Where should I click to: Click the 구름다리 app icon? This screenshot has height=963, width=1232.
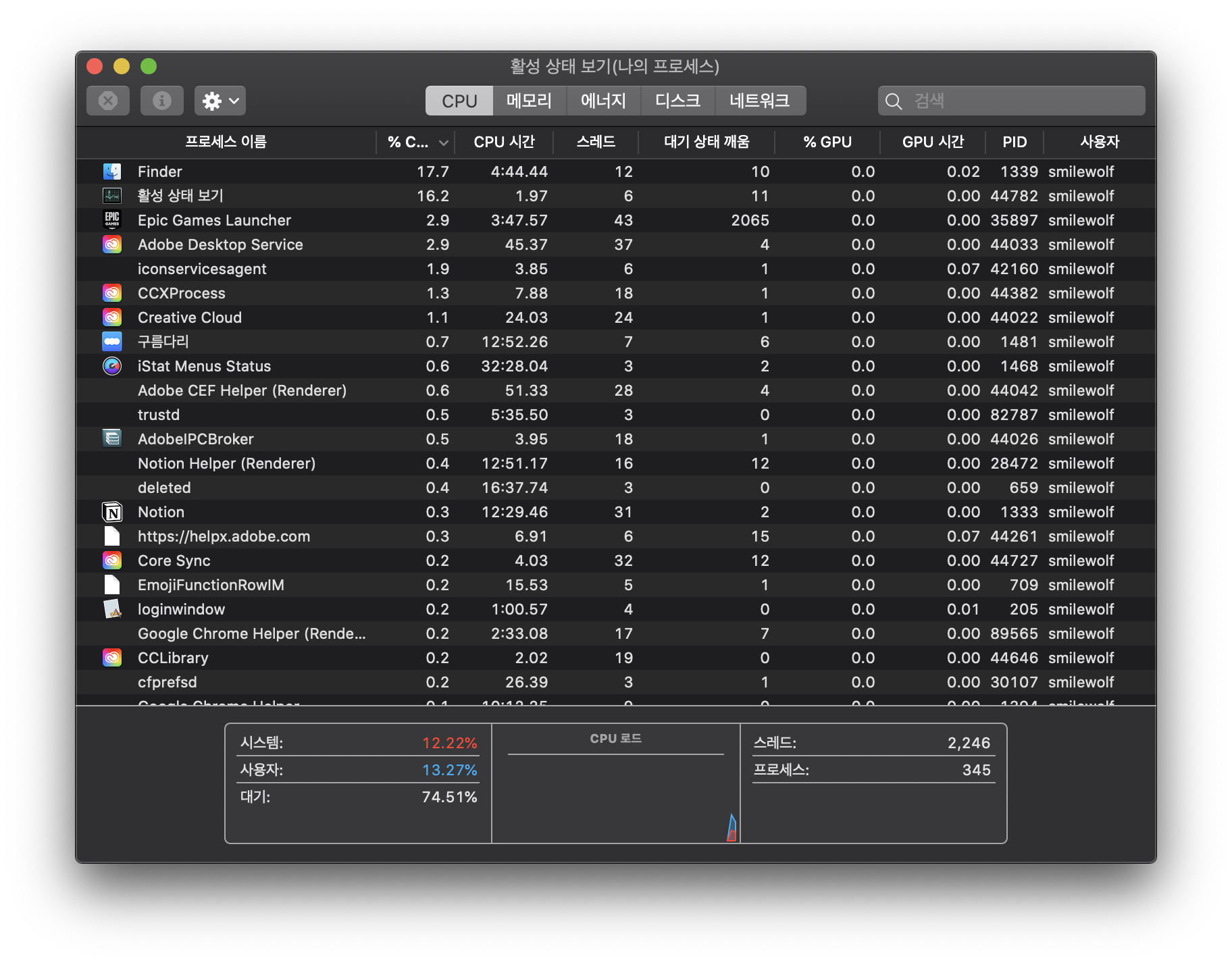click(x=112, y=342)
